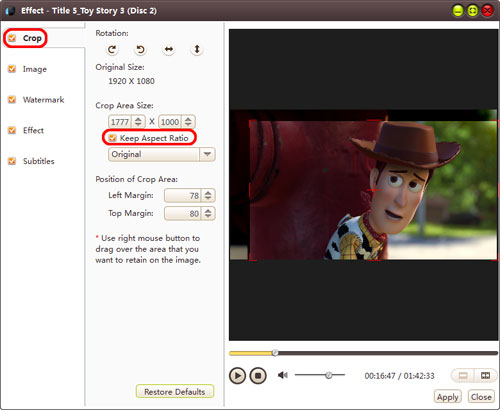Rotate video counterclockwise 90 degrees
The height and width of the screenshot is (410, 500).
point(140,50)
